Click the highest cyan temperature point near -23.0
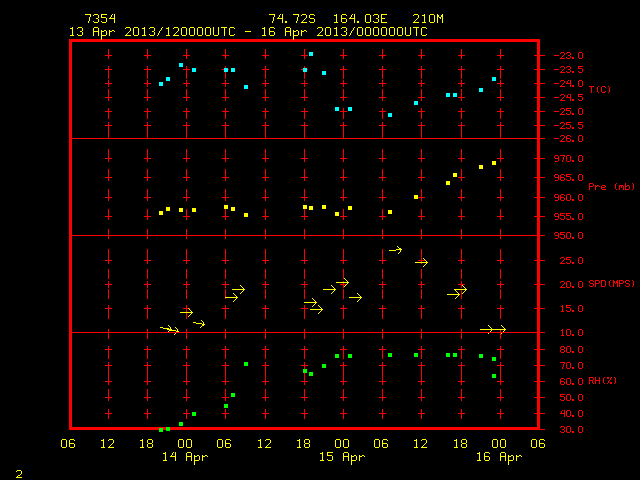This screenshot has width=640, height=480. tap(311, 54)
